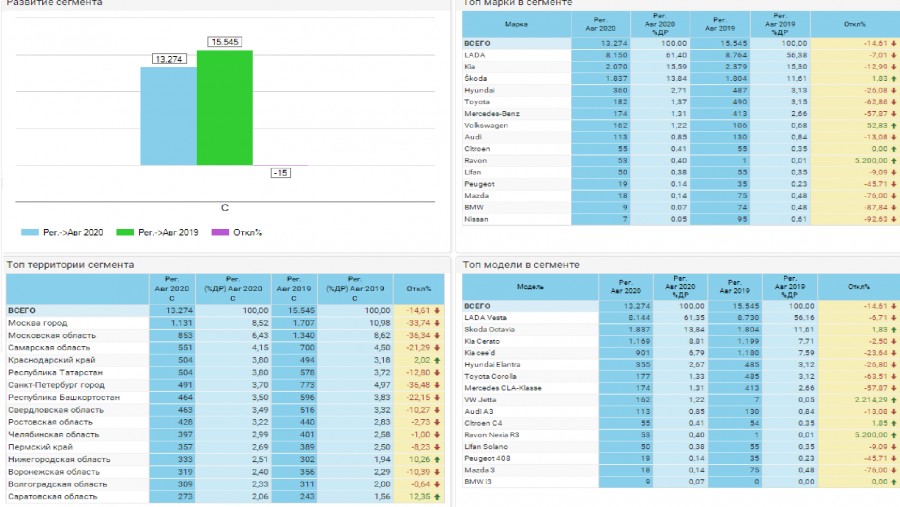Viewport: 900px width, 507px height.
Task: Select the Audi A3 model row
Action: (681, 412)
